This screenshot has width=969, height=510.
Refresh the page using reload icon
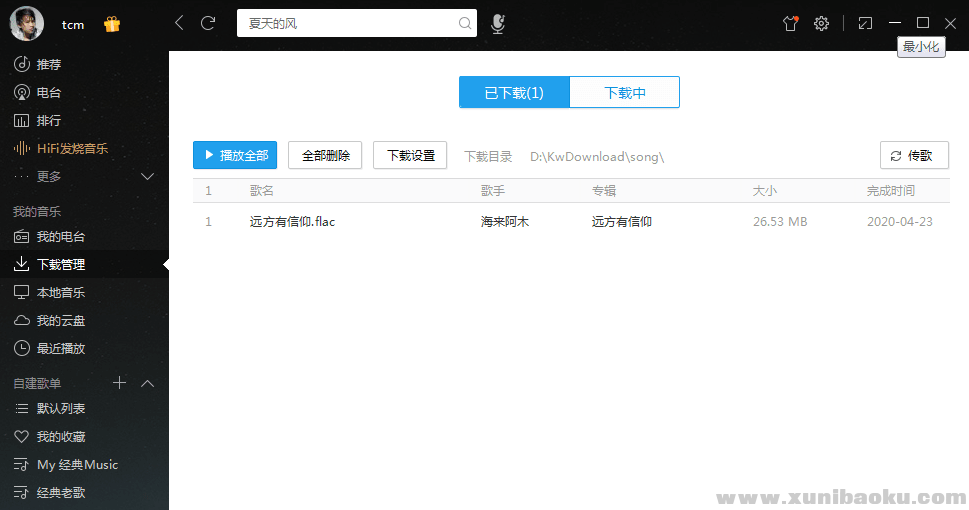tap(208, 23)
